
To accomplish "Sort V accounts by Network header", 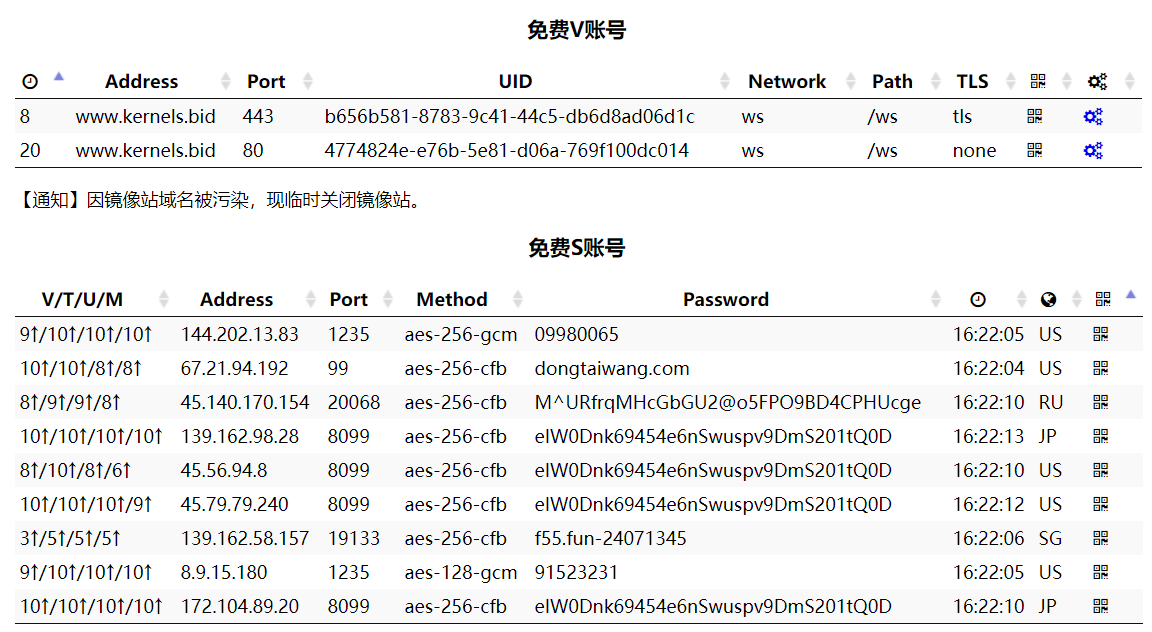I will tap(787, 82).
